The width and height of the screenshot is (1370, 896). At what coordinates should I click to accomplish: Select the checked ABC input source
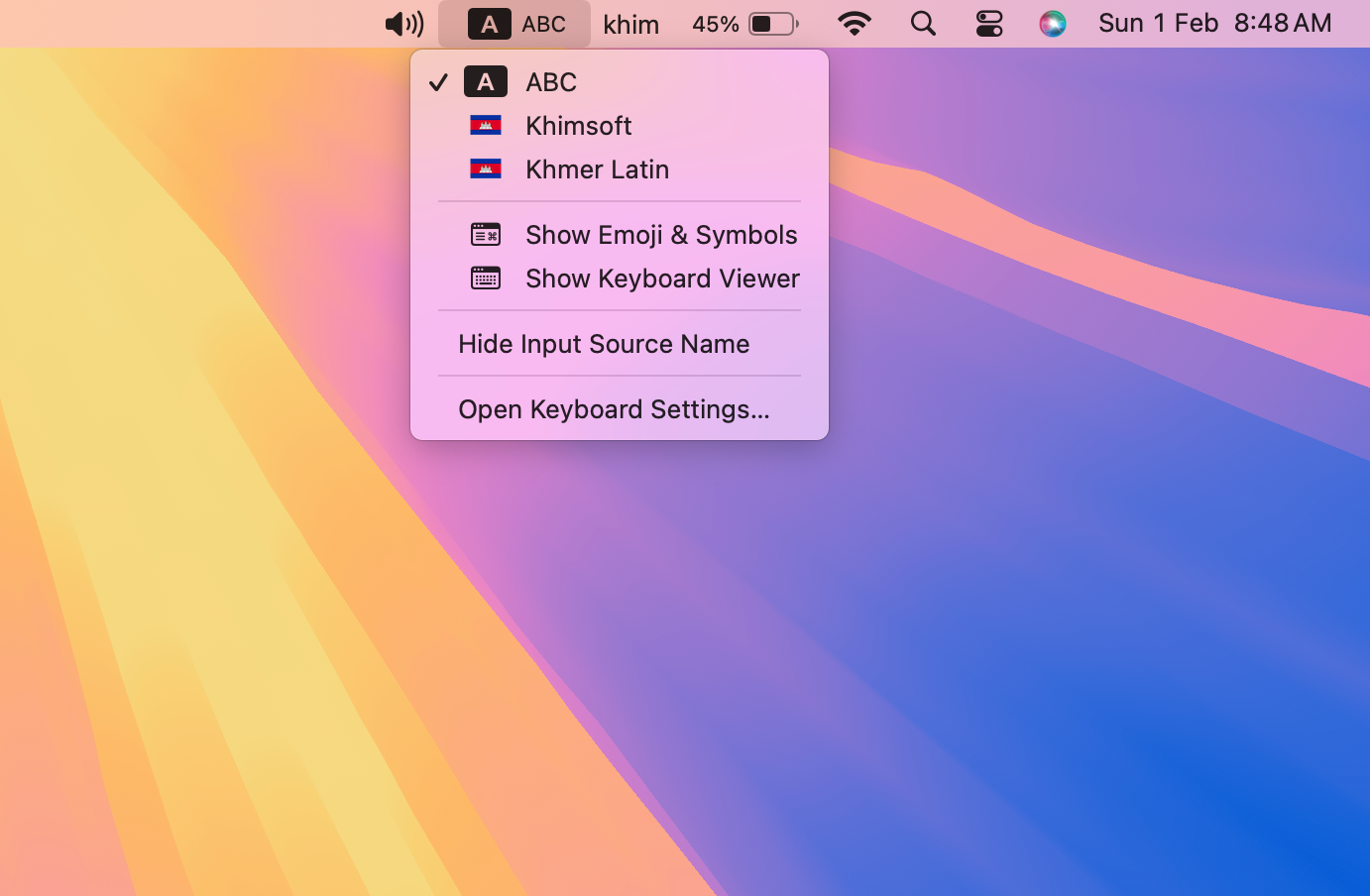[551, 81]
